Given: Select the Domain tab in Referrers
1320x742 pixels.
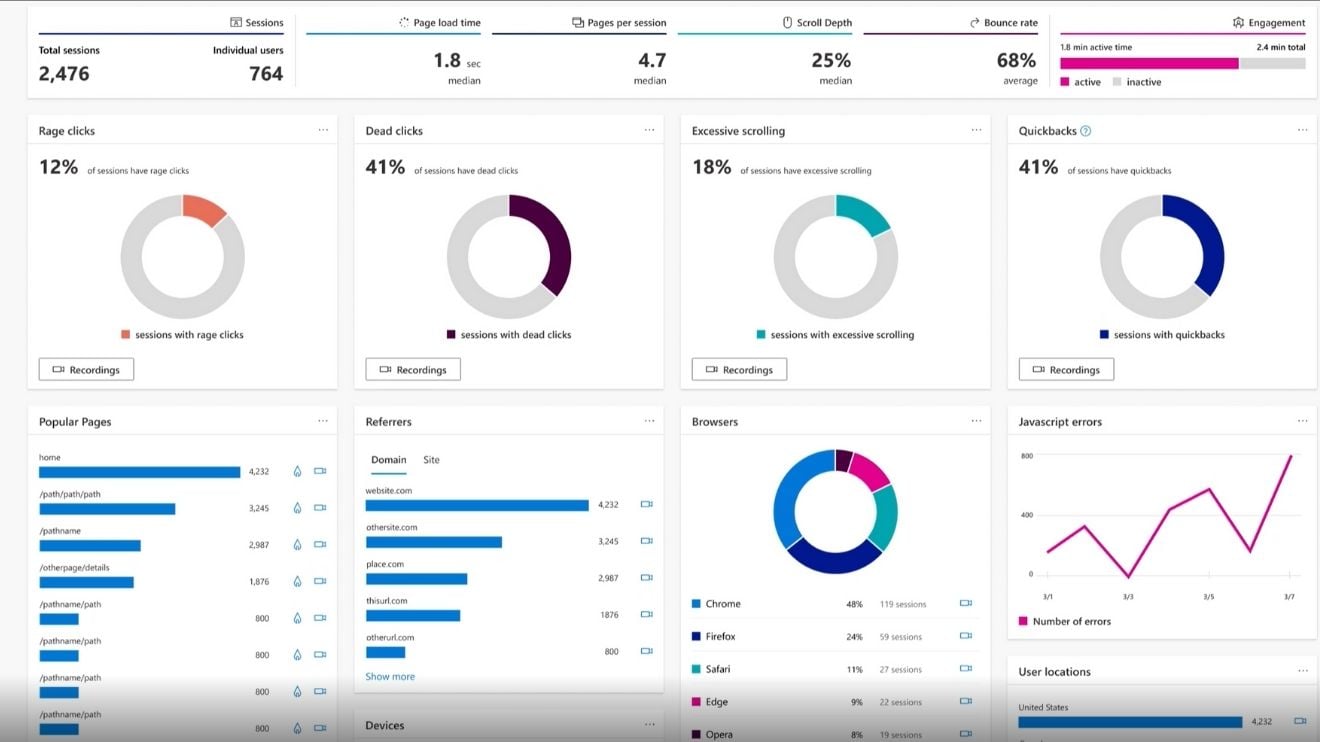Looking at the screenshot, I should click(x=389, y=460).
